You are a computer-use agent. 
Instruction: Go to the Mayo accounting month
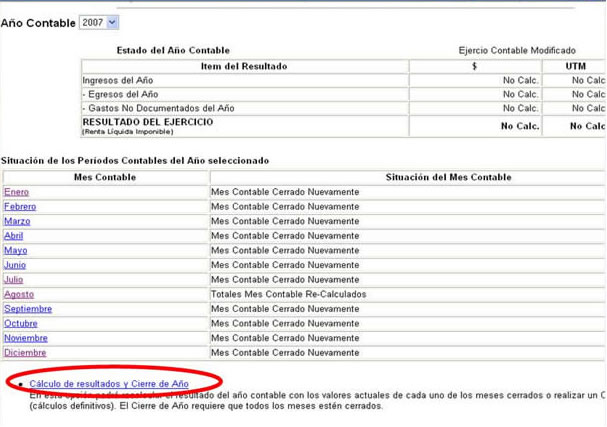15,251
